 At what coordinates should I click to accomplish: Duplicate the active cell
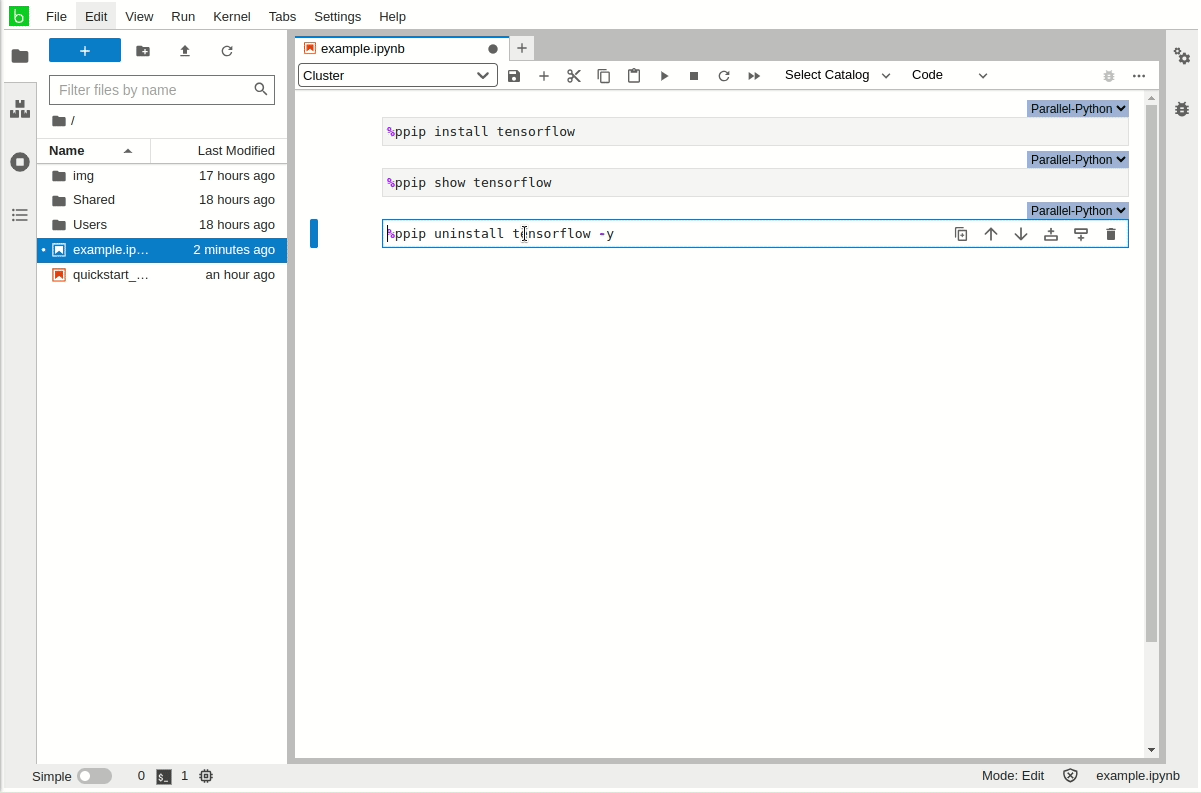961,234
